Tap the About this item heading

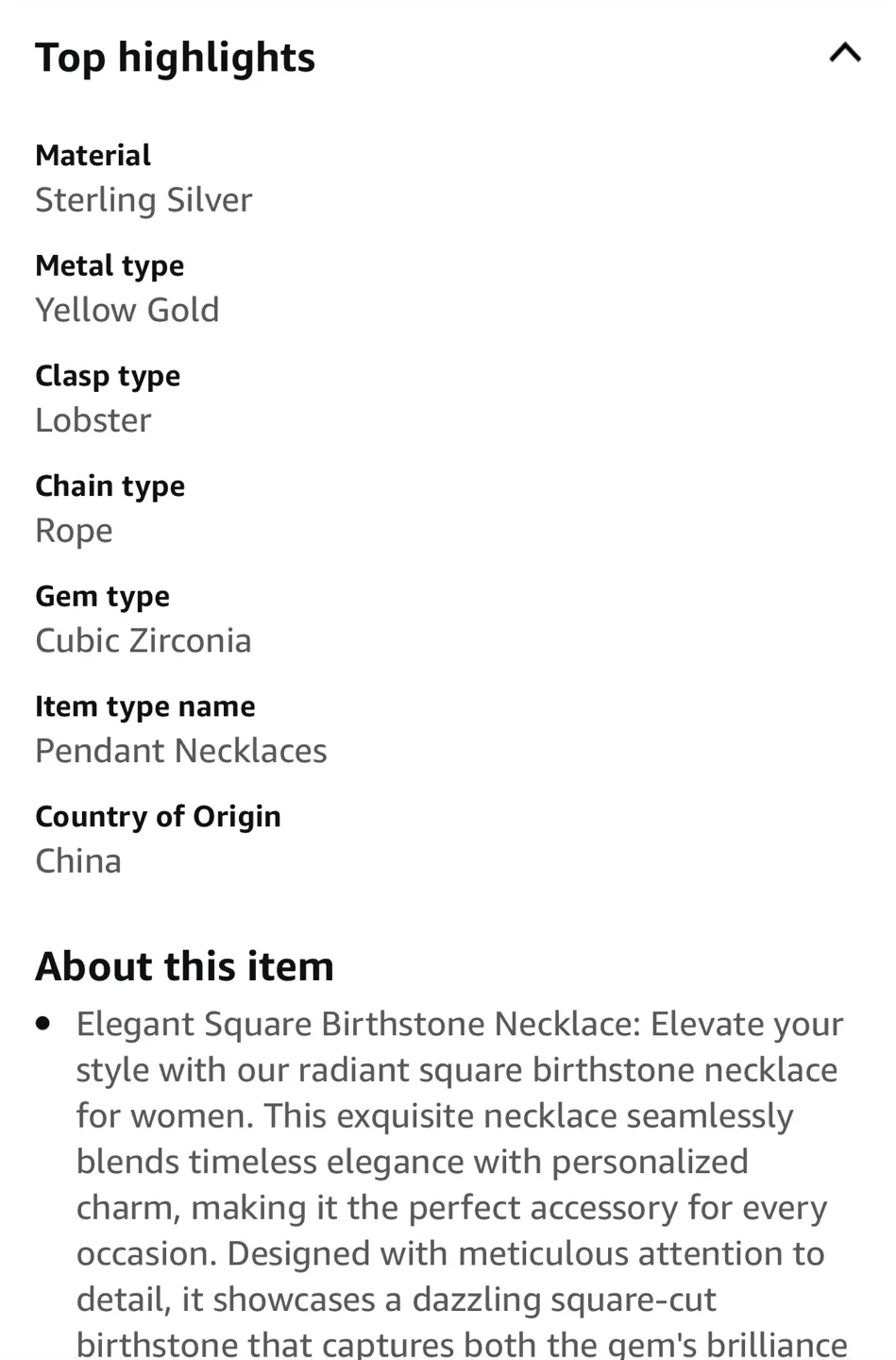click(184, 966)
